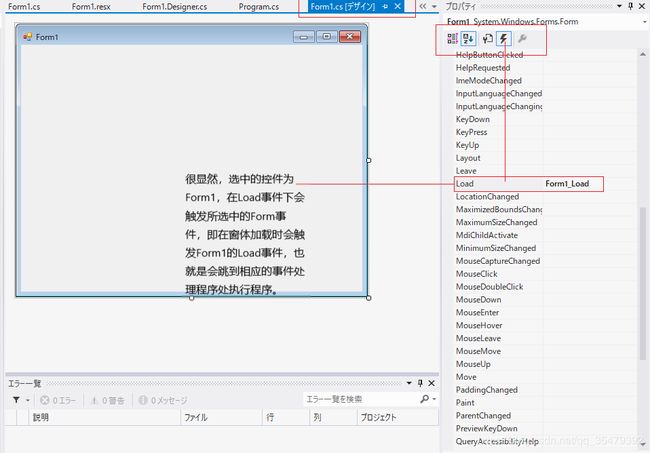Click the Properties events list scrollbar thumb
Viewport: 650px width, 453px height.
coord(643,283)
